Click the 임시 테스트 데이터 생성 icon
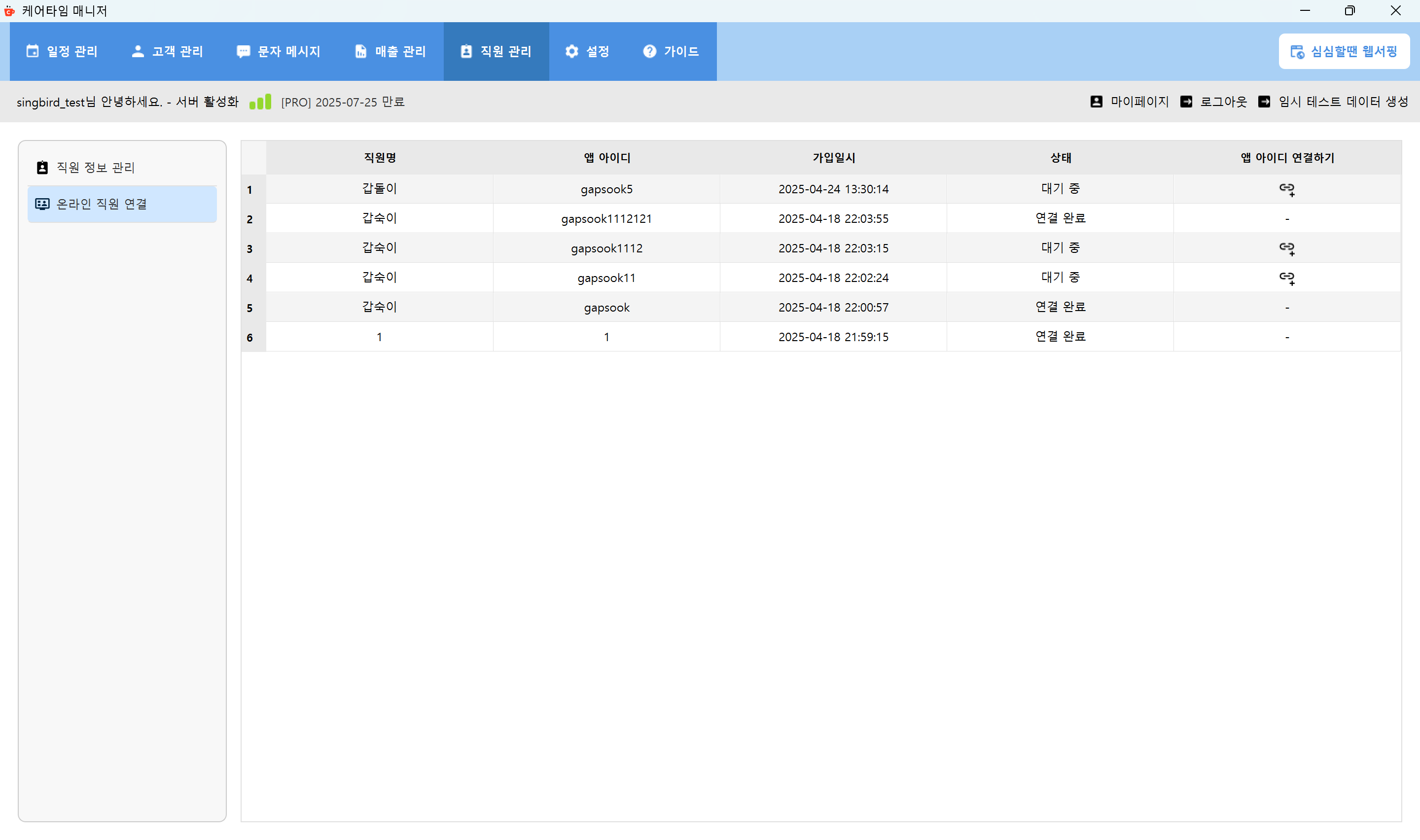Viewport: 1420px width, 840px height. (x=1264, y=102)
